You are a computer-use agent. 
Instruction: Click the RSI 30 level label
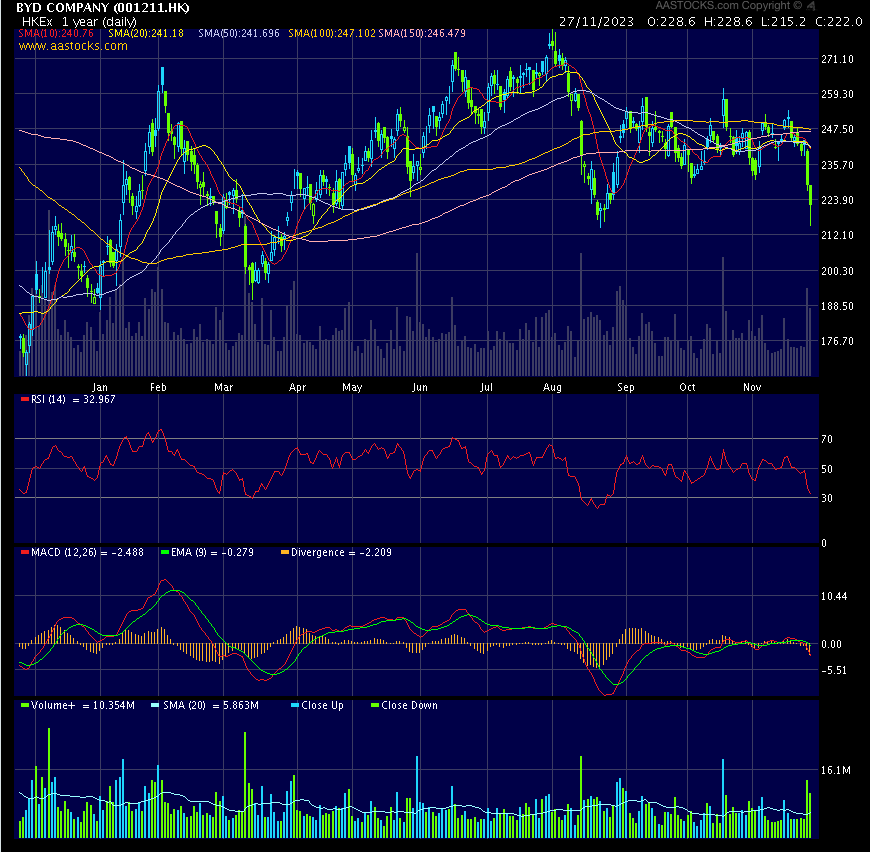pos(827,498)
